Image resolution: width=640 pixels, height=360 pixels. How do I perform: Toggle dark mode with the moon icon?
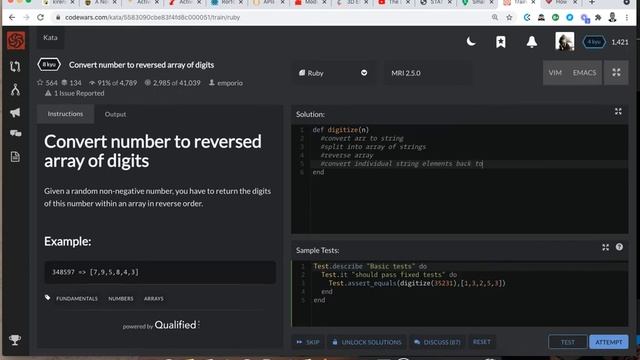pyautogui.click(x=471, y=42)
